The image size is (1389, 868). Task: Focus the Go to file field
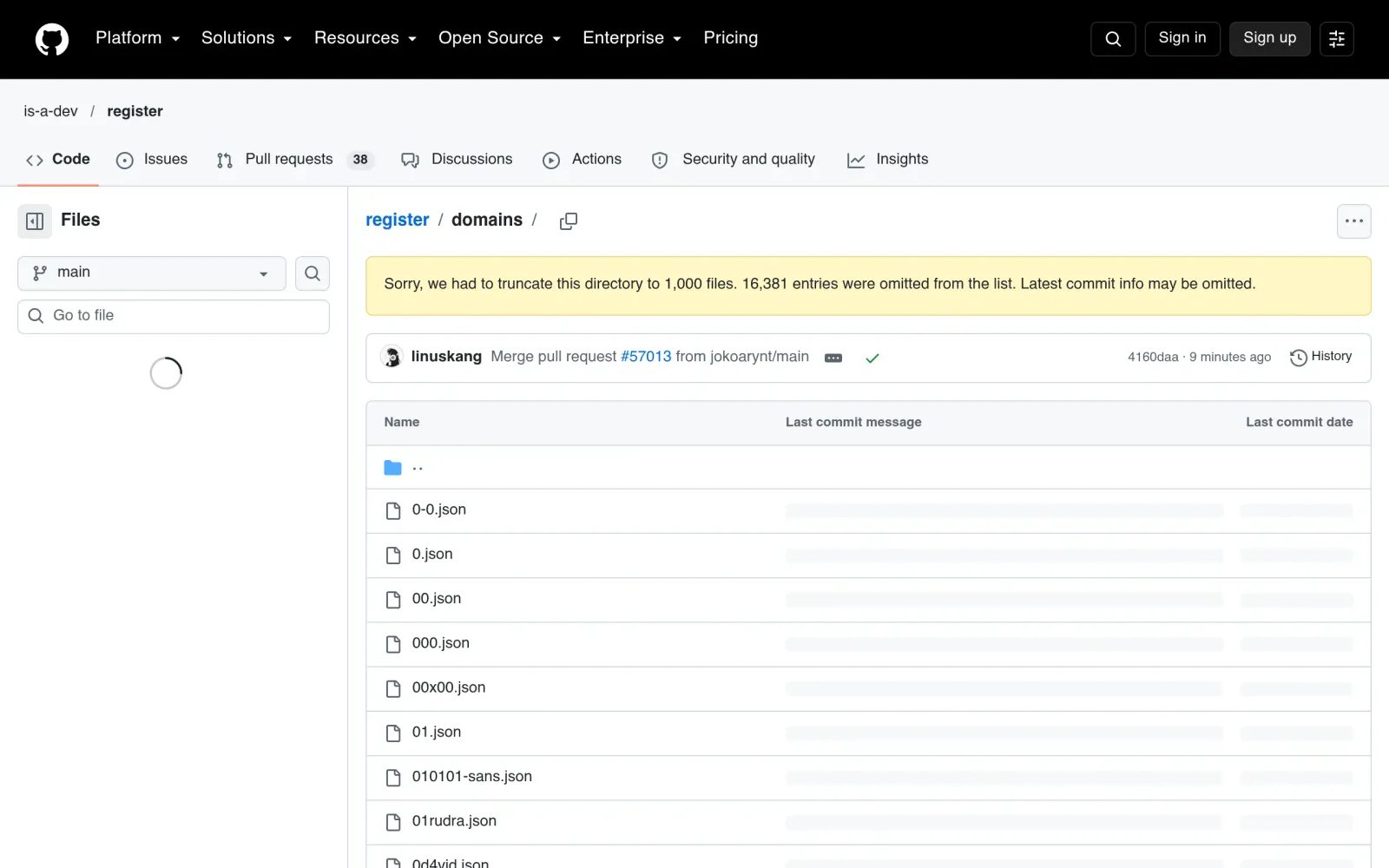[x=174, y=317]
